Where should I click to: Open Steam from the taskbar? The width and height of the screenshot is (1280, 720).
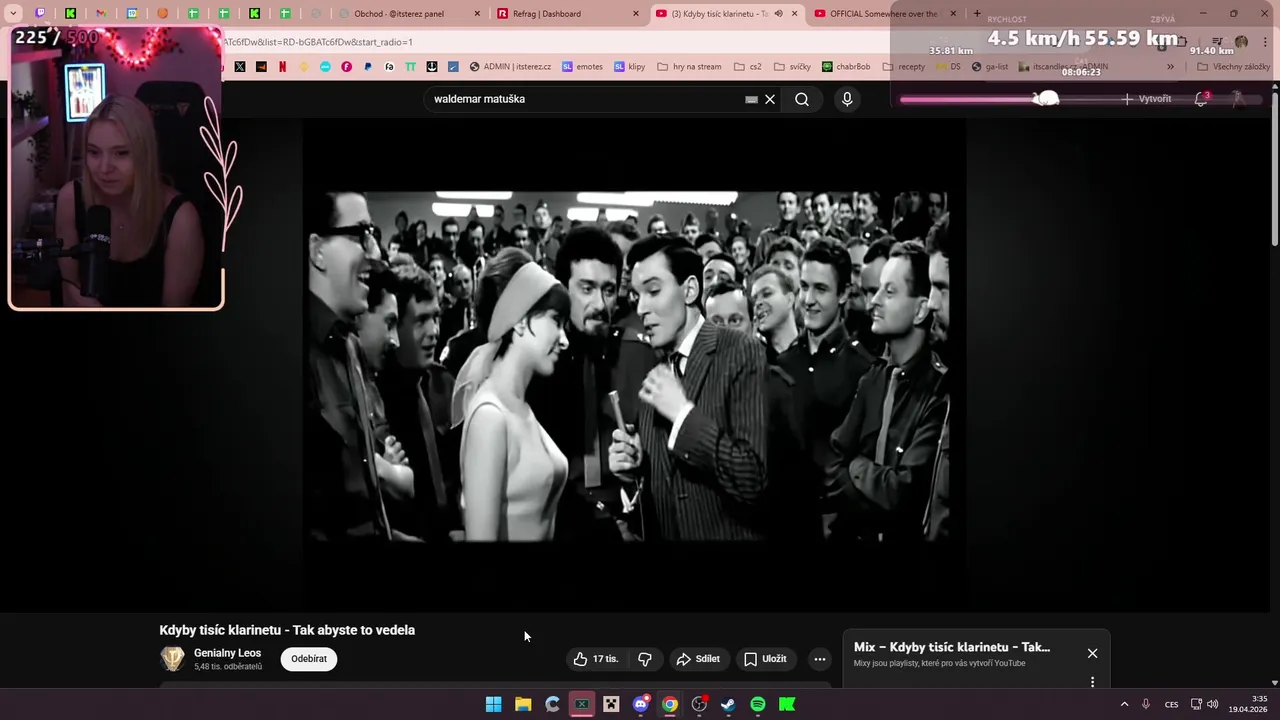728,704
